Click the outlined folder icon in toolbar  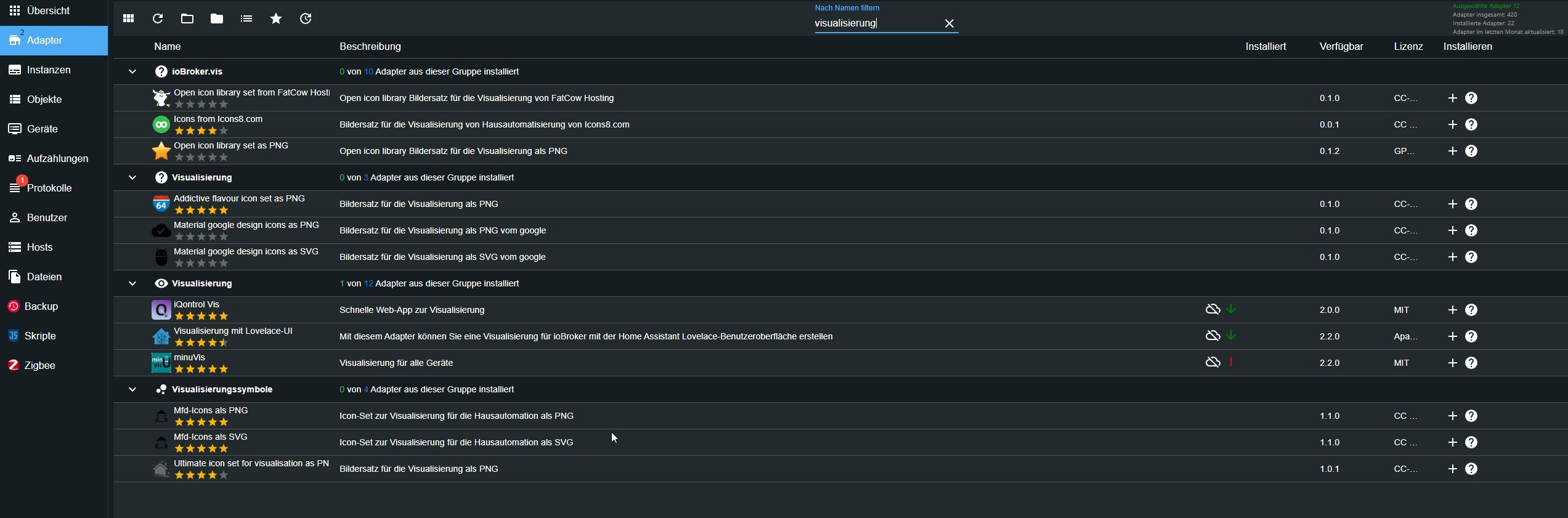tap(187, 18)
